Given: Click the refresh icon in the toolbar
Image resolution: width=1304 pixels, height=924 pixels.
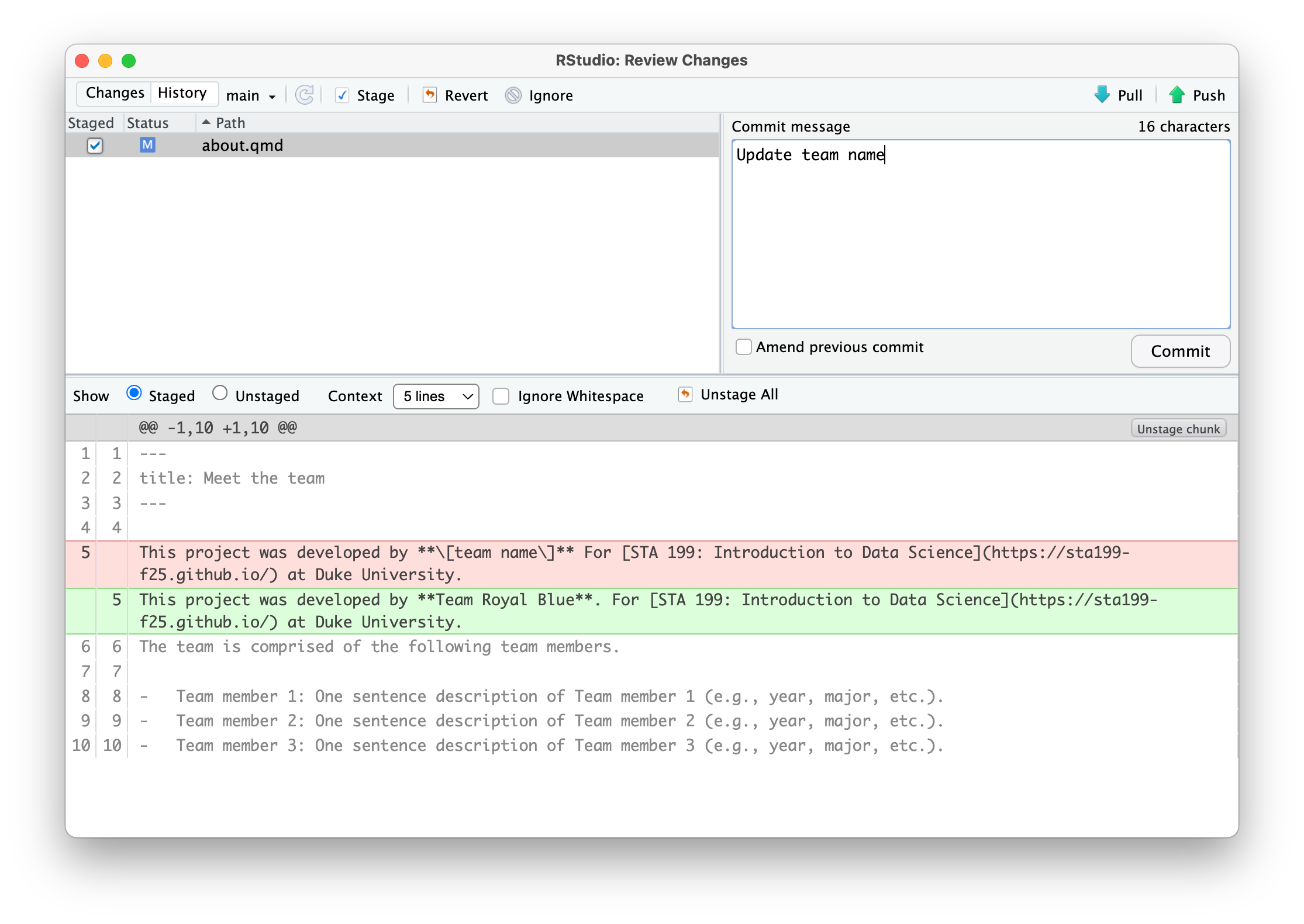Looking at the screenshot, I should pos(304,95).
